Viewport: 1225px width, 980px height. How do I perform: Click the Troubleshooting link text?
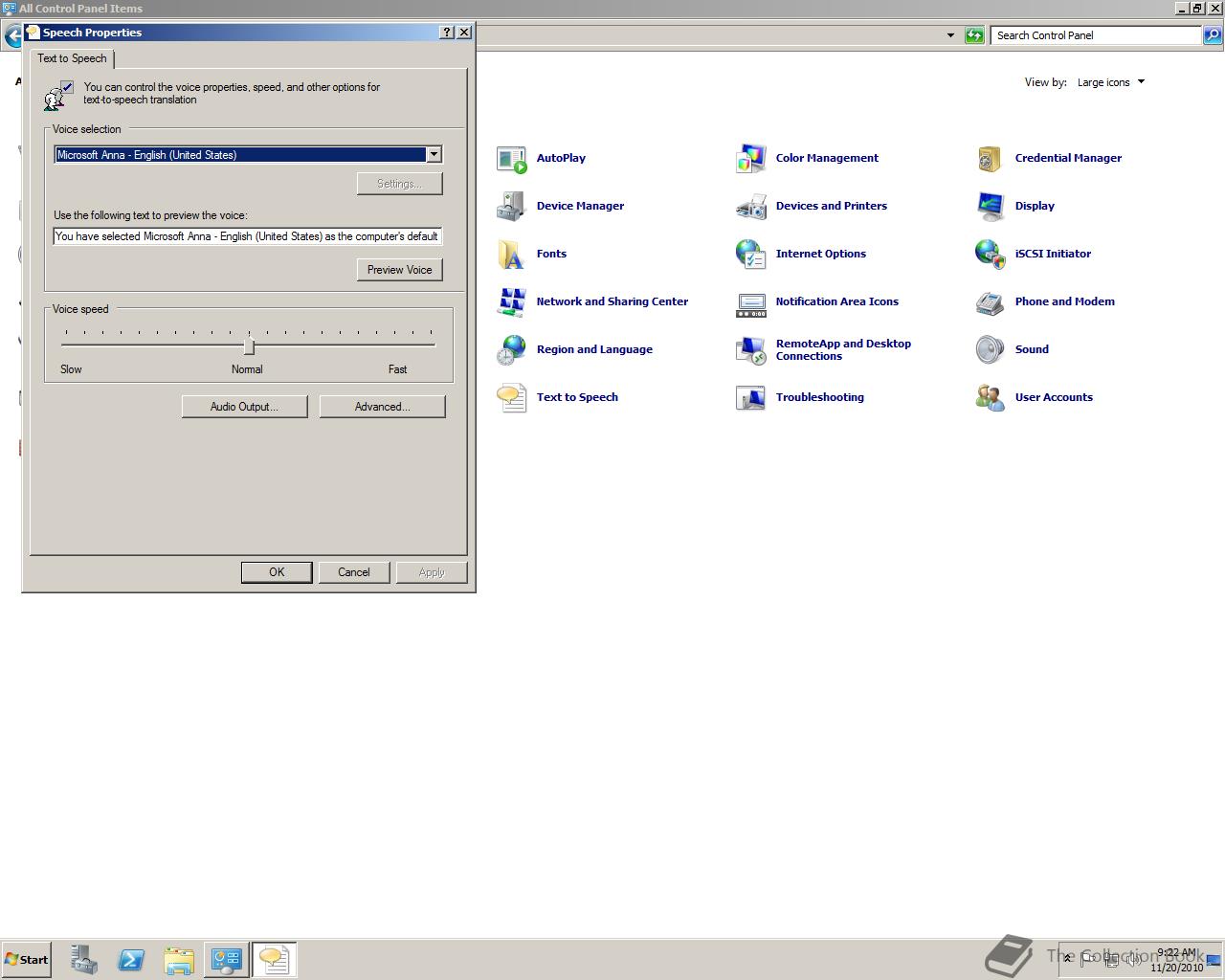click(x=819, y=397)
